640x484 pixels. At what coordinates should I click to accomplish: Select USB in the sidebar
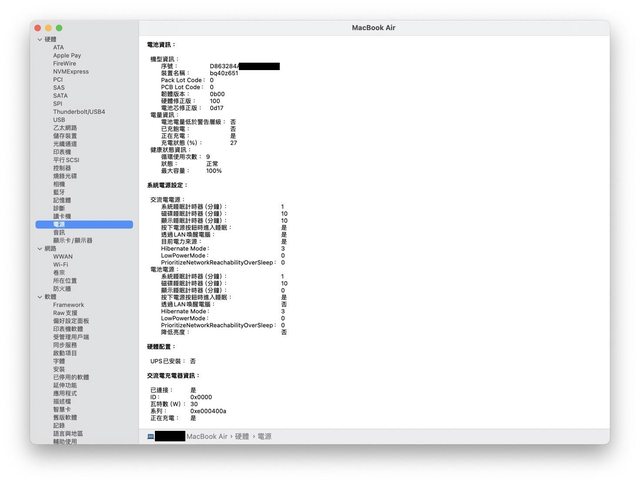[59, 120]
